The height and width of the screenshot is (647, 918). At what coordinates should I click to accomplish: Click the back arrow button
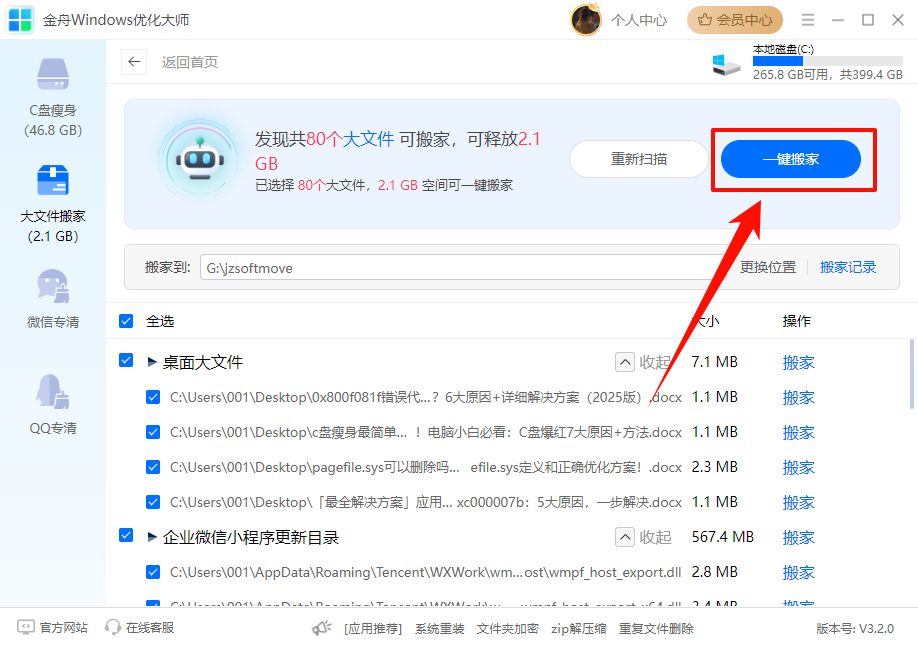coord(134,62)
